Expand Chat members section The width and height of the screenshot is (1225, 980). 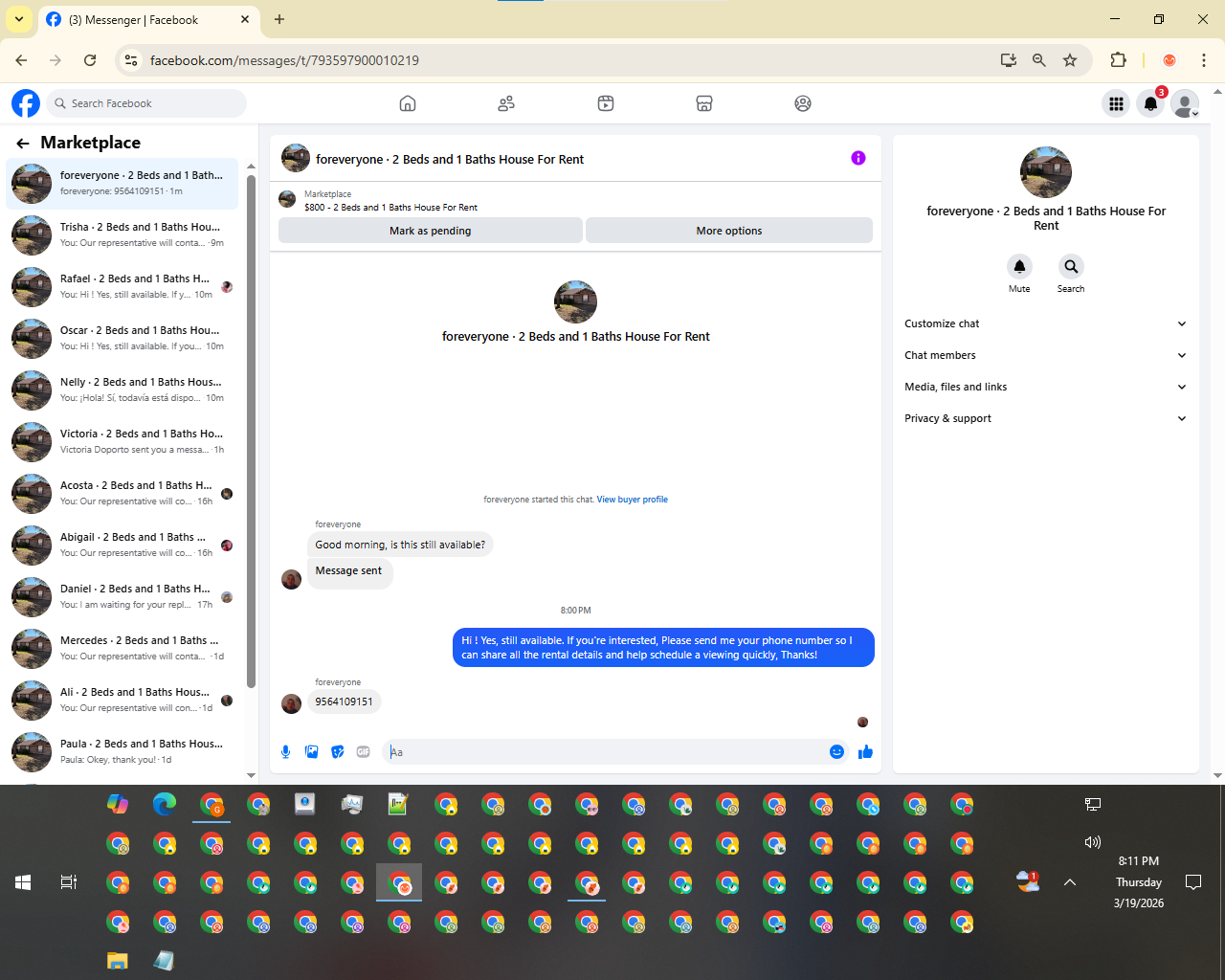coord(1045,355)
